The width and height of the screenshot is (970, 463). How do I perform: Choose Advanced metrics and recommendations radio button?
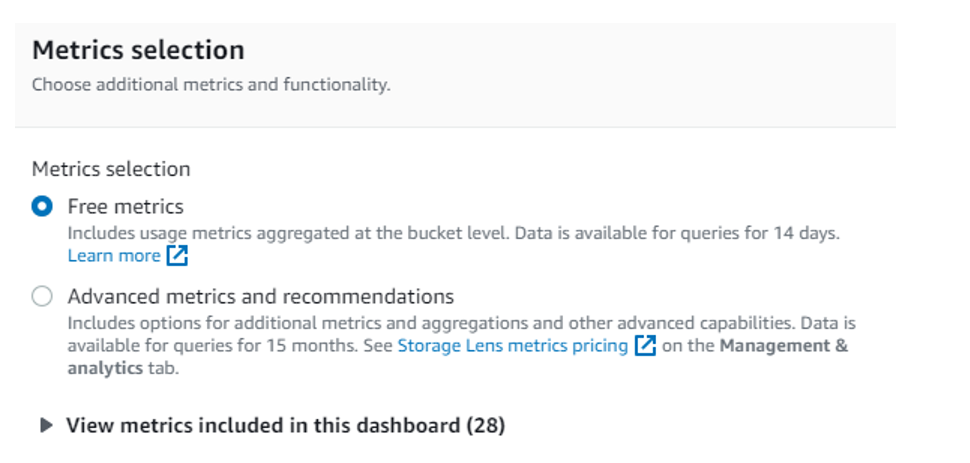click(x=42, y=297)
